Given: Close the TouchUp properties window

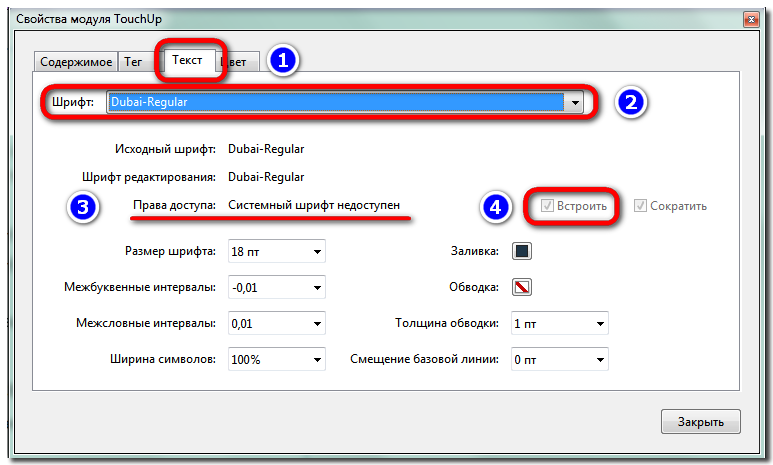Looking at the screenshot, I should [700, 420].
